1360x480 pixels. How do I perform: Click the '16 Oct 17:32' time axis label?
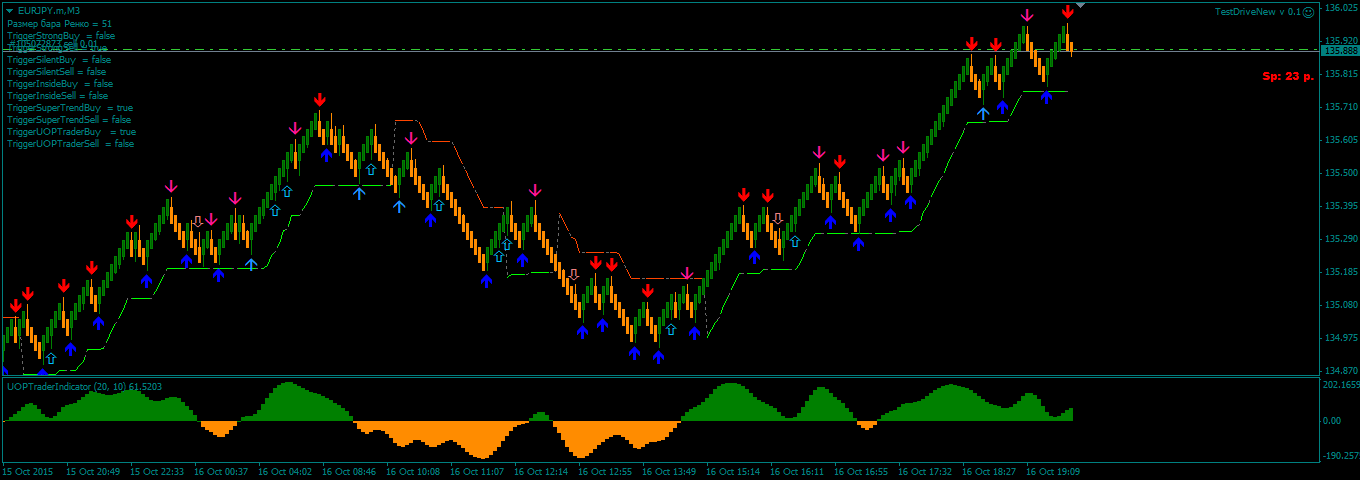(x=924, y=471)
